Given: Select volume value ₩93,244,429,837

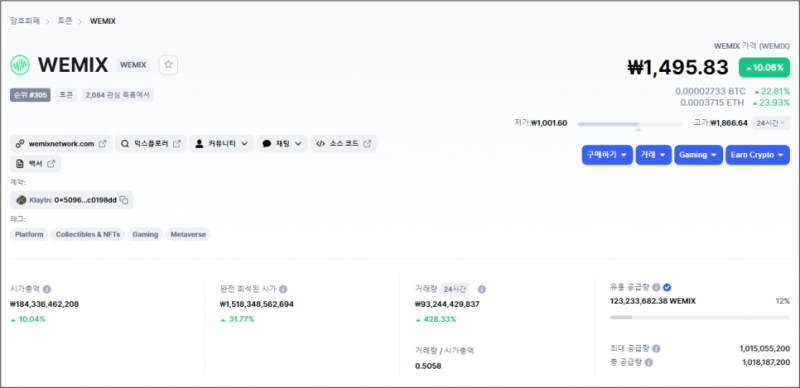Looking at the screenshot, I should click(x=447, y=304).
